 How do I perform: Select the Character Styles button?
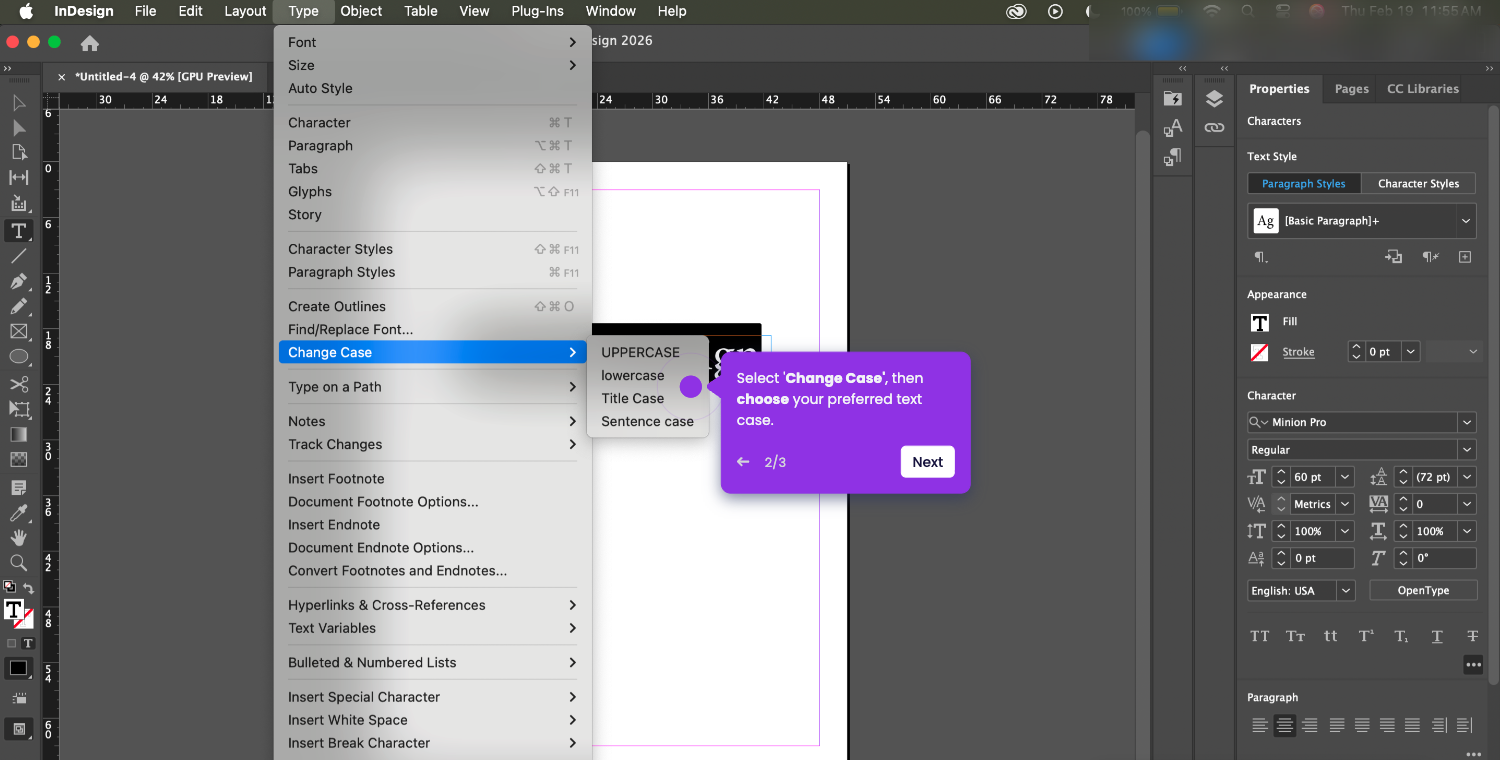(1418, 184)
